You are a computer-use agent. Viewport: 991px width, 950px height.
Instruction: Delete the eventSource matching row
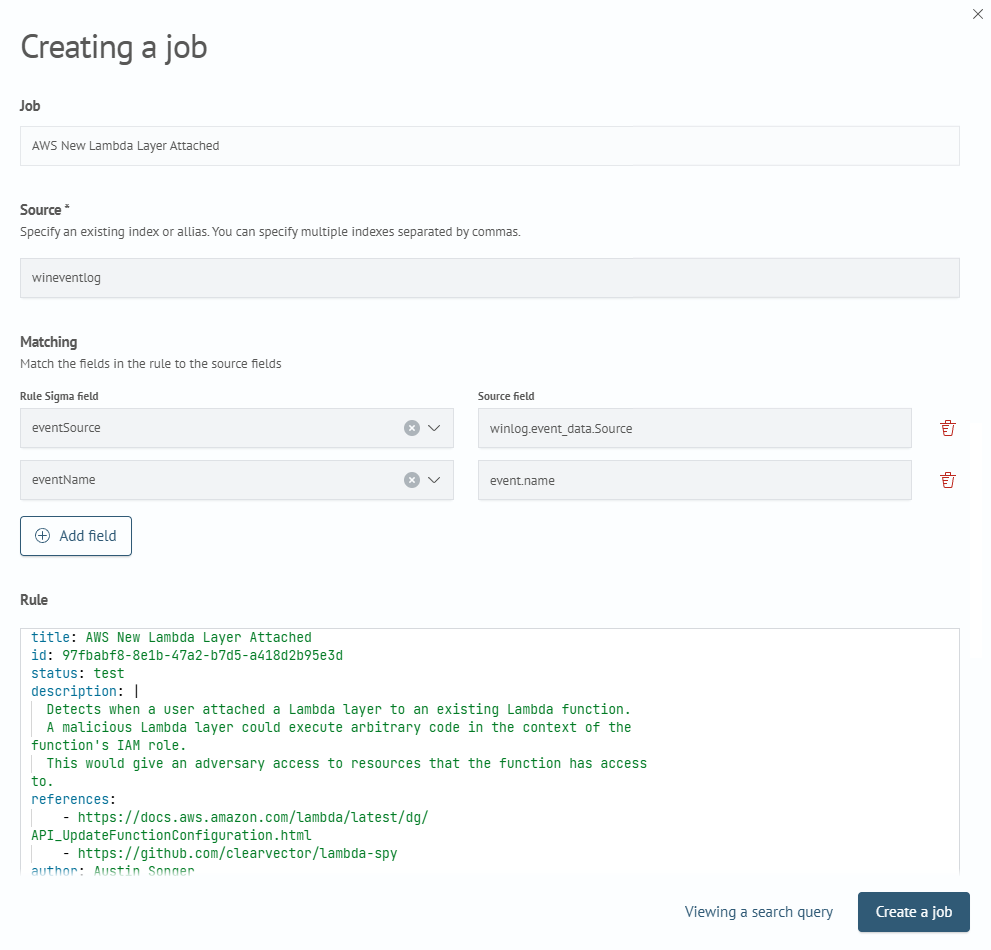click(x=947, y=428)
